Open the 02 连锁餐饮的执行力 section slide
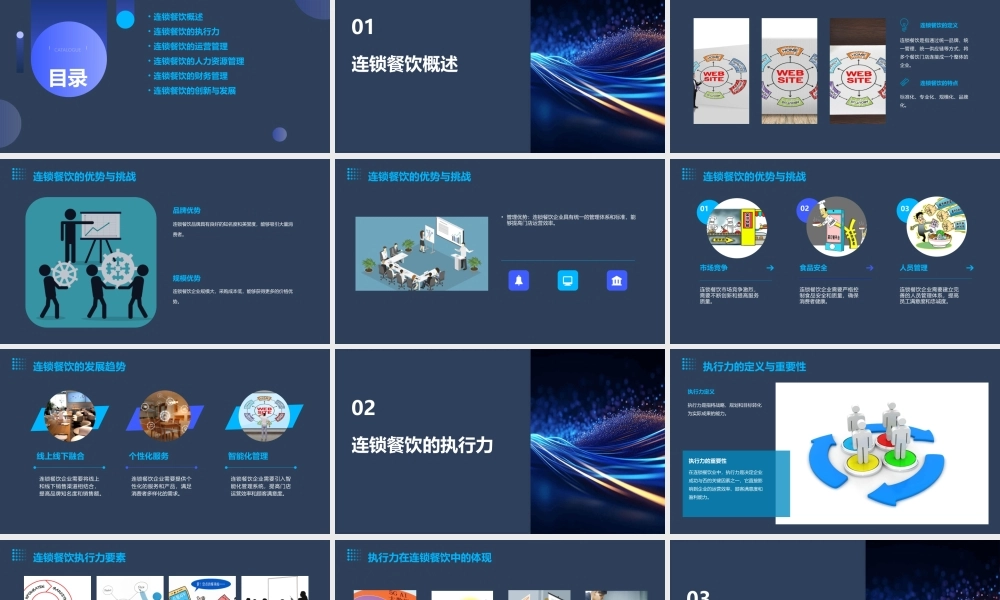The height and width of the screenshot is (600, 1000). pyautogui.click(x=499, y=441)
